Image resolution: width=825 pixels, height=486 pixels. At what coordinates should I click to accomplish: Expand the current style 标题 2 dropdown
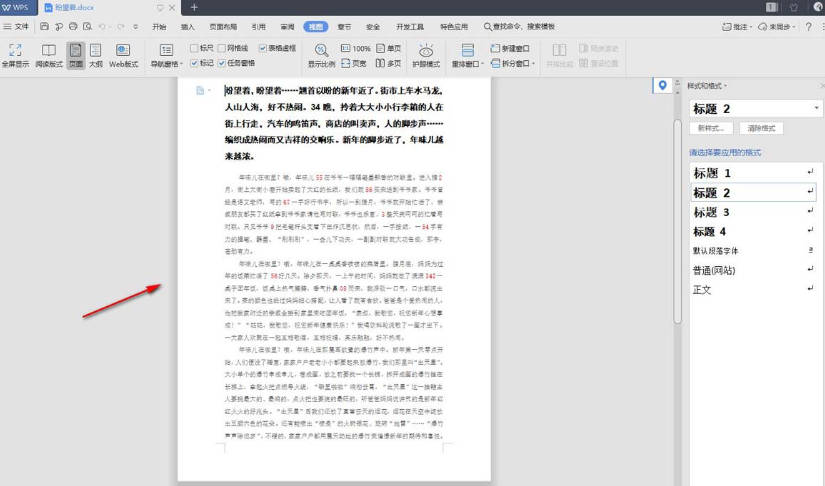(x=816, y=108)
